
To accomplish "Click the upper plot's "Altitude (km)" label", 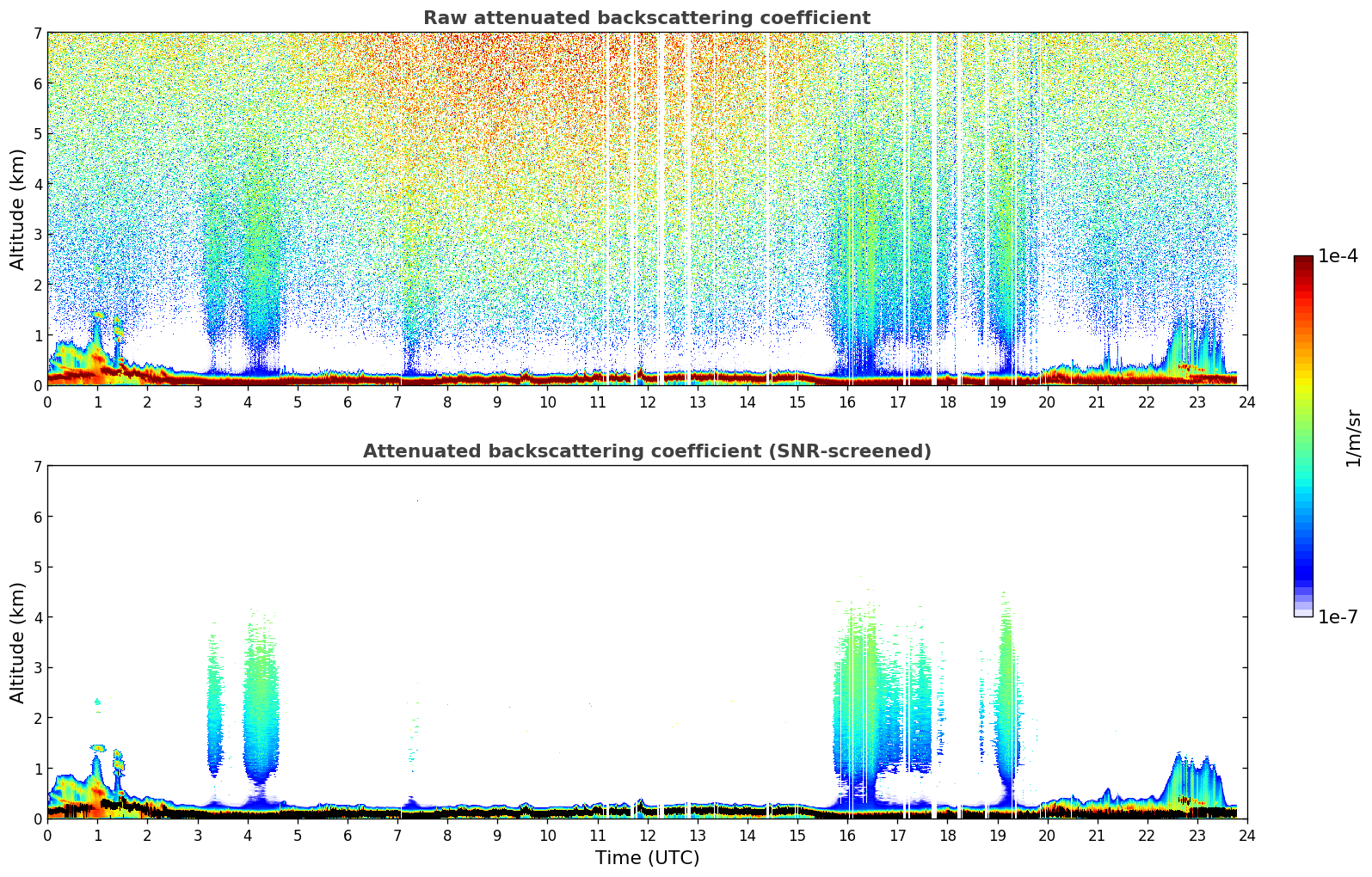I will [18, 209].
